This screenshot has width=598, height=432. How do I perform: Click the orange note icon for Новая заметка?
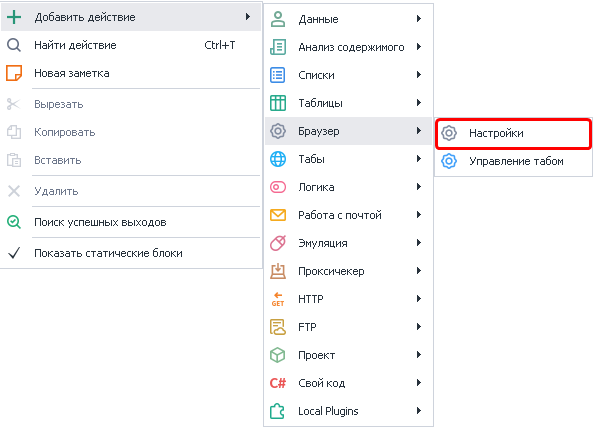pos(14,73)
